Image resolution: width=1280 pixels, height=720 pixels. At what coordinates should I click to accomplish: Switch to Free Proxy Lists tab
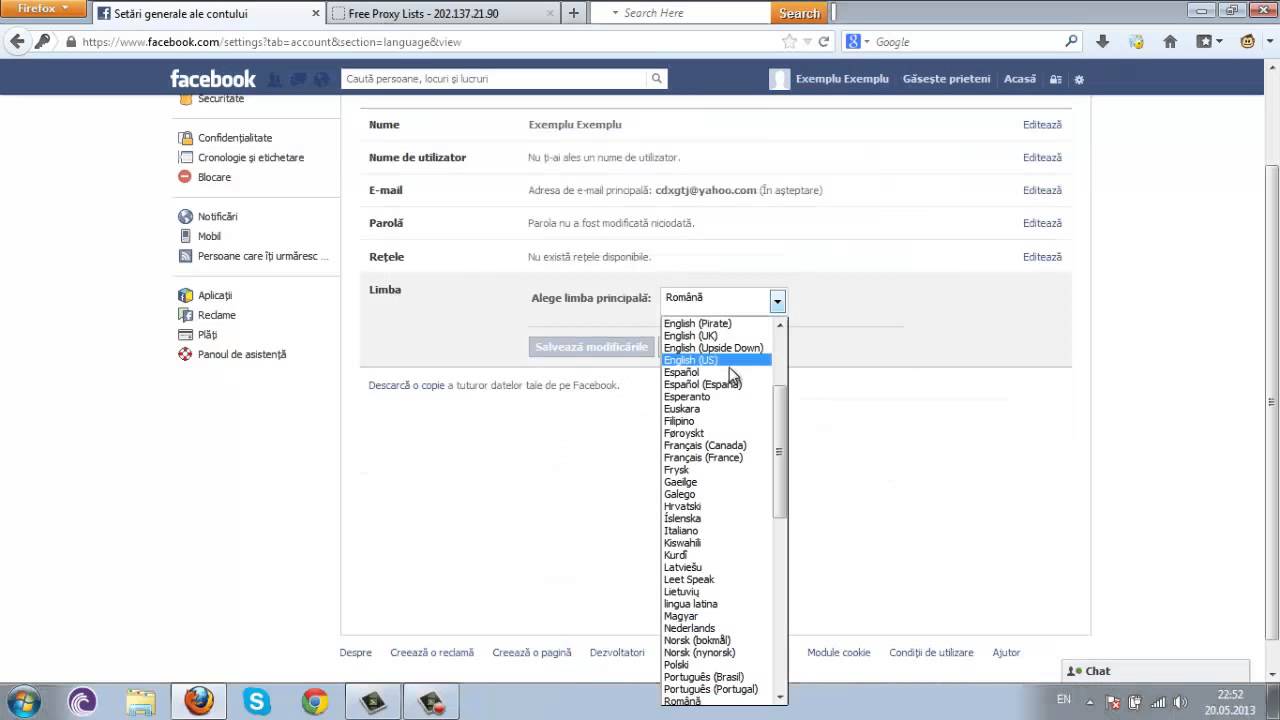(443, 14)
